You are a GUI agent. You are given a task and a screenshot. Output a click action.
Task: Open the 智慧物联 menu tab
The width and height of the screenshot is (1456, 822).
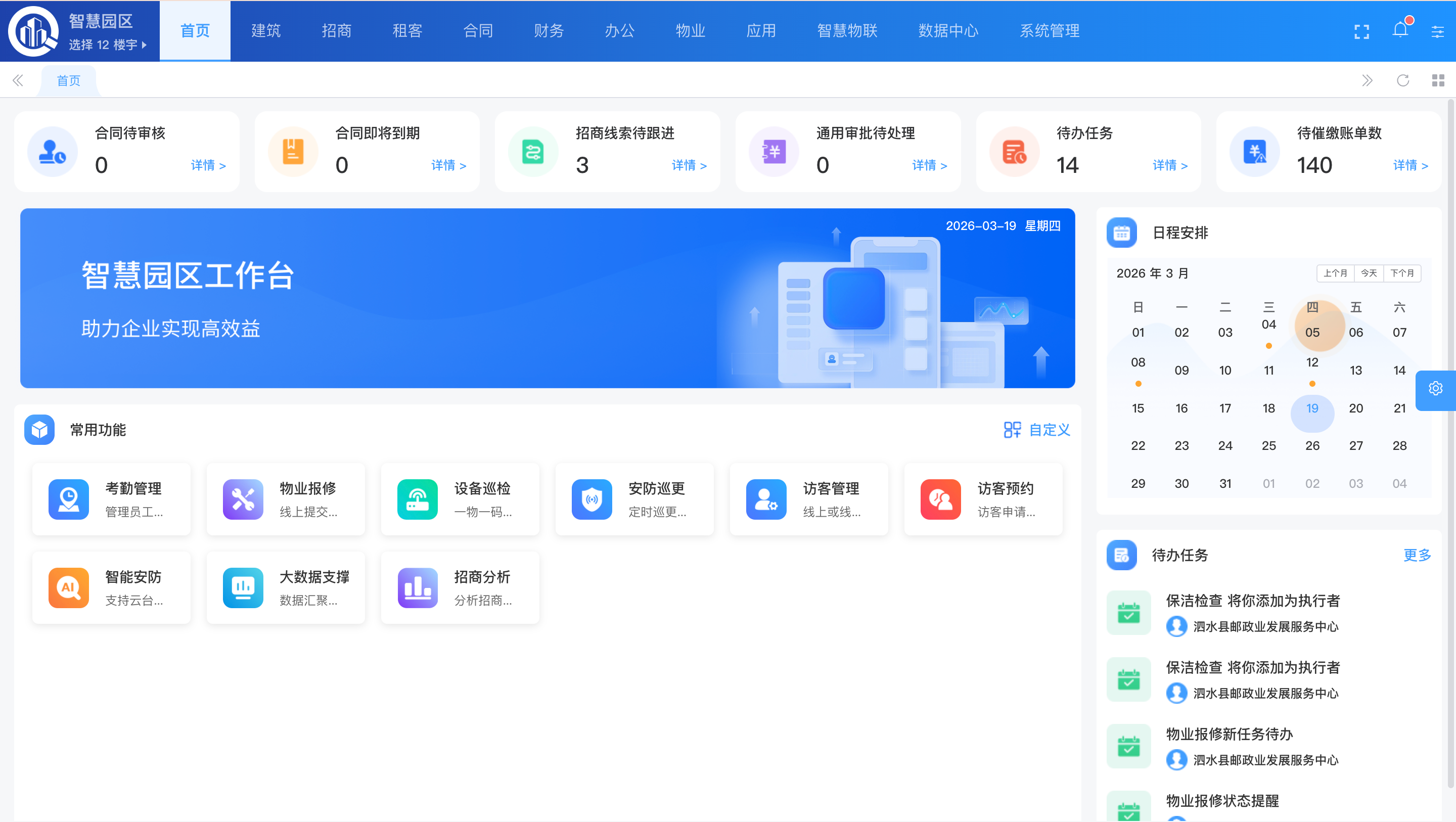point(847,30)
